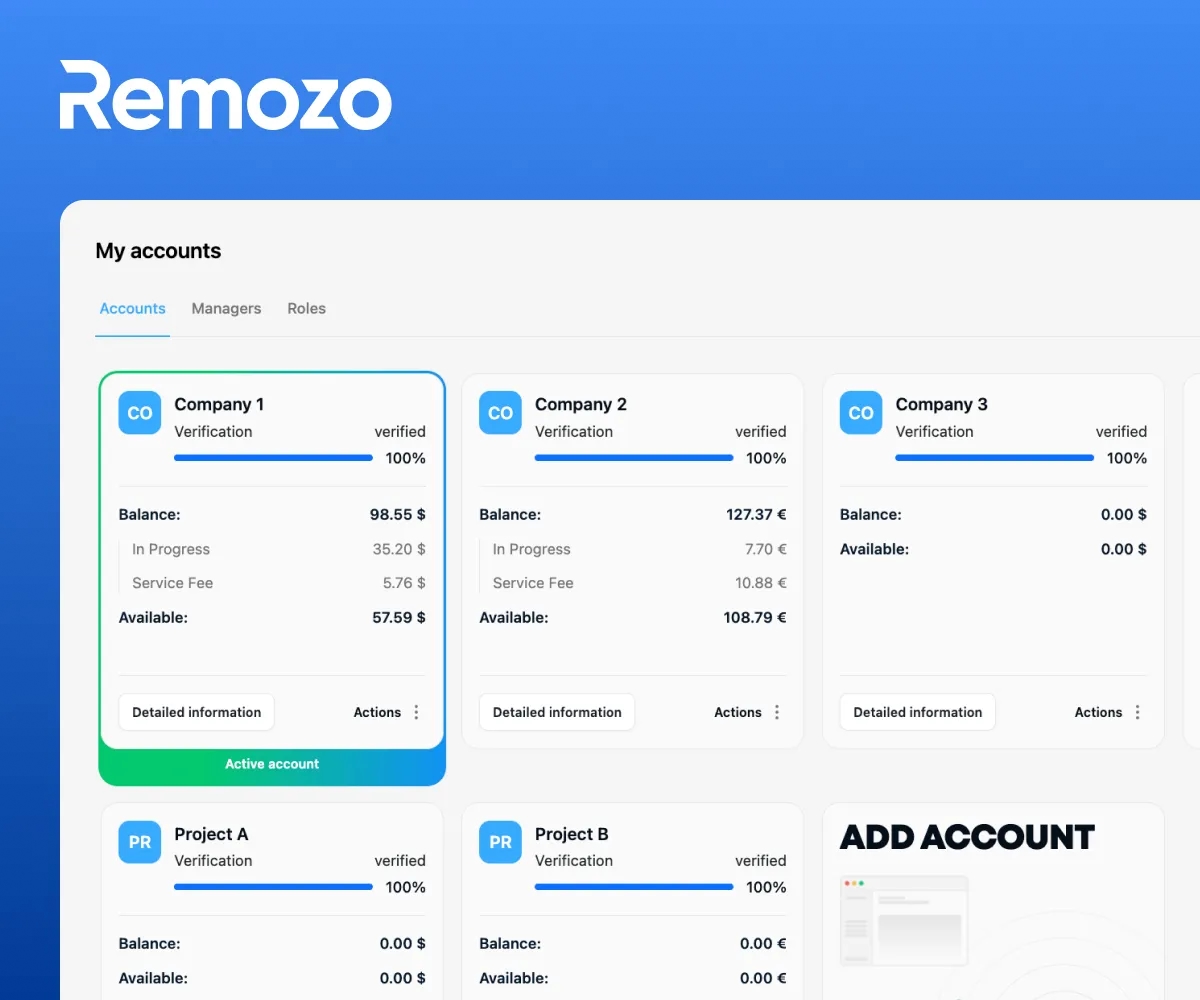Screen dimensions: 1200x1000
Task: Open the three-dot Actions menu for Company 3
Action: (1137, 712)
